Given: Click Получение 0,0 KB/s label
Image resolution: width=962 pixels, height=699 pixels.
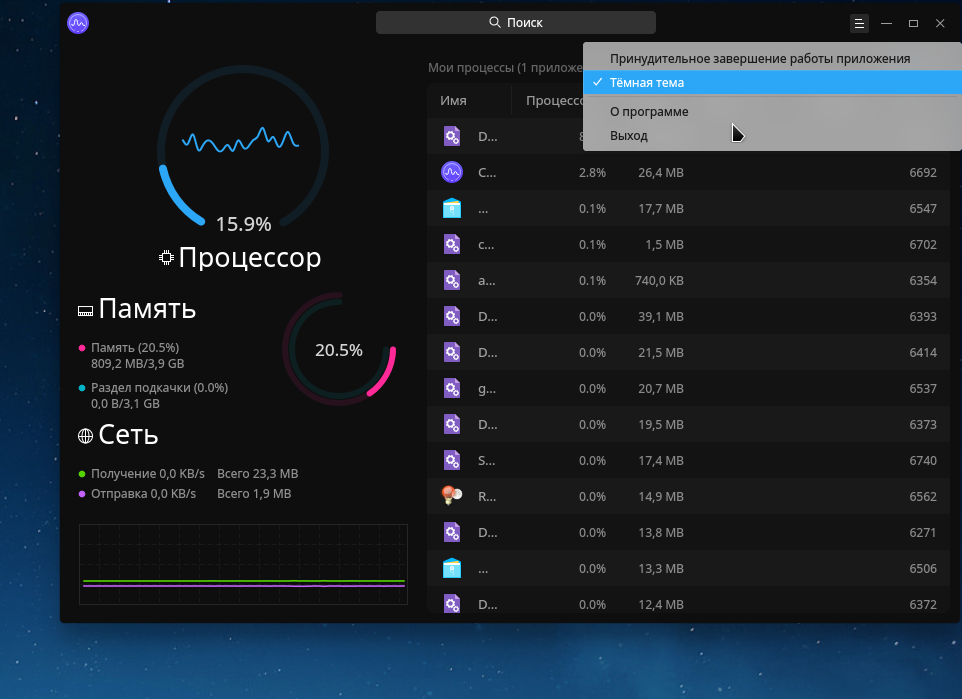Looking at the screenshot, I should pyautogui.click(x=148, y=474).
